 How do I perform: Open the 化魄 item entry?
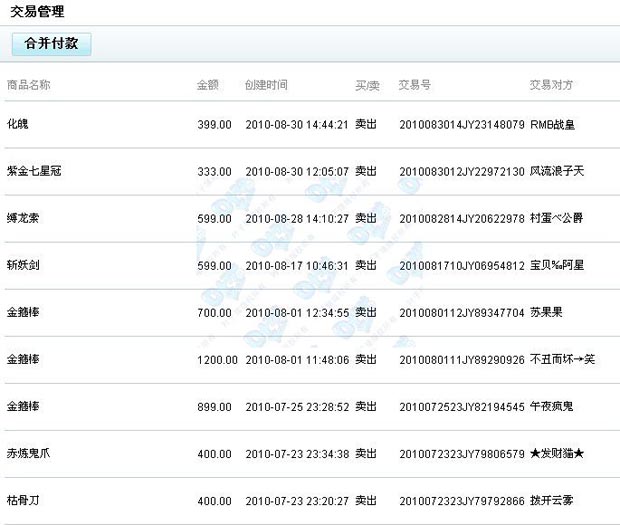click(x=18, y=125)
